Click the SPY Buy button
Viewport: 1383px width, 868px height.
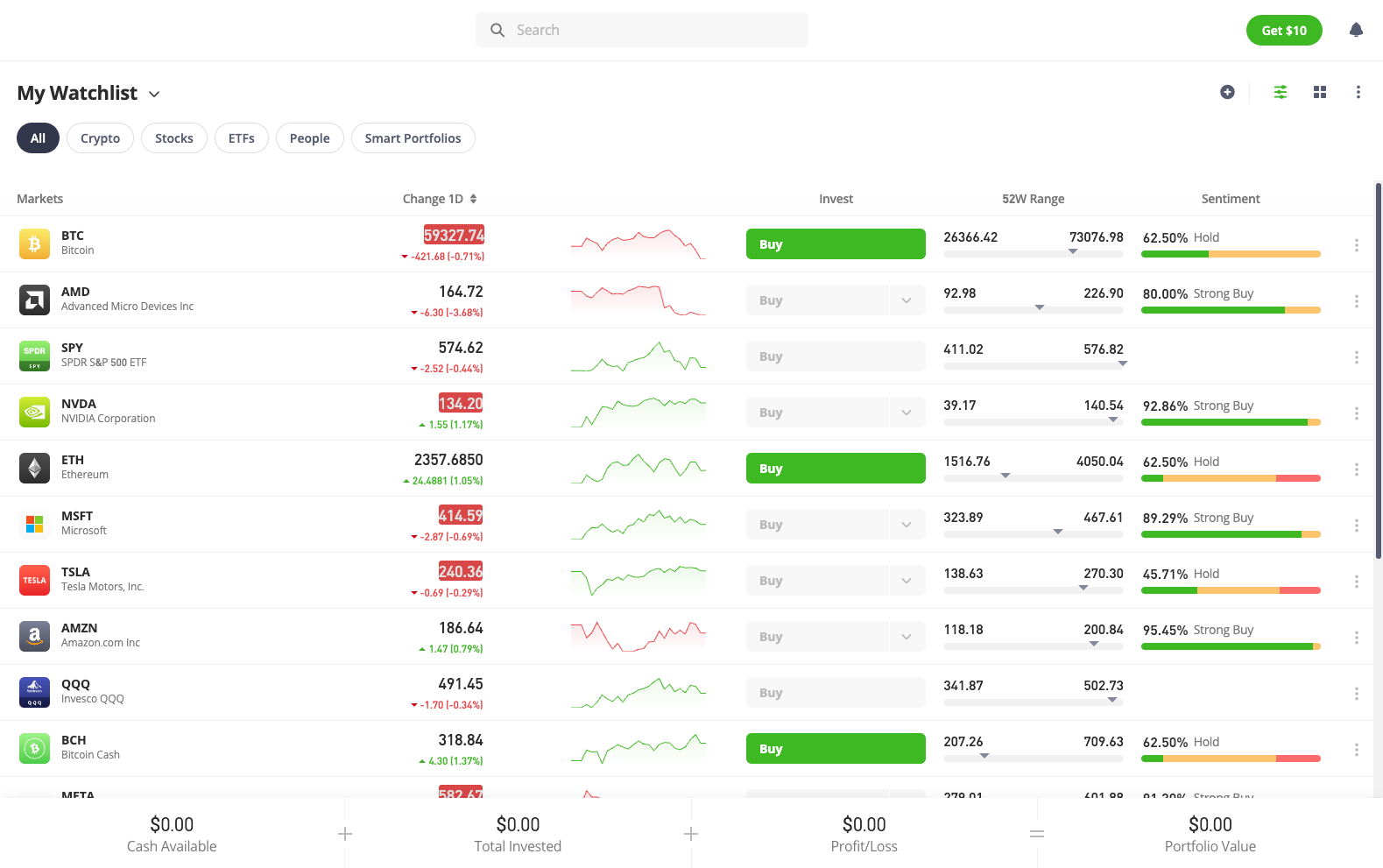[x=836, y=356]
